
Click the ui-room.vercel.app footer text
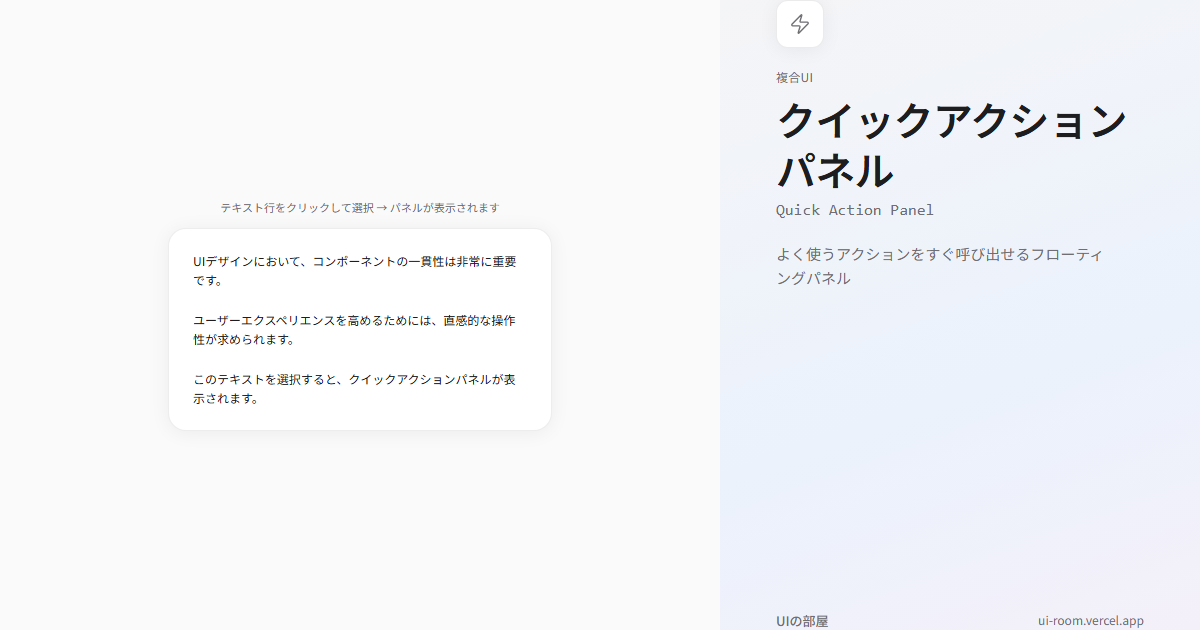click(1091, 621)
